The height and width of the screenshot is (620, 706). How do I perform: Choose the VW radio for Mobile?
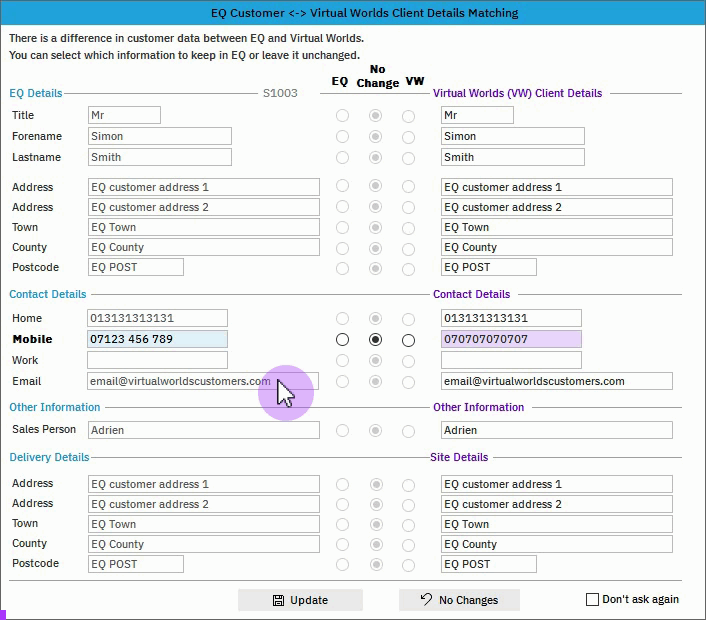(x=408, y=340)
